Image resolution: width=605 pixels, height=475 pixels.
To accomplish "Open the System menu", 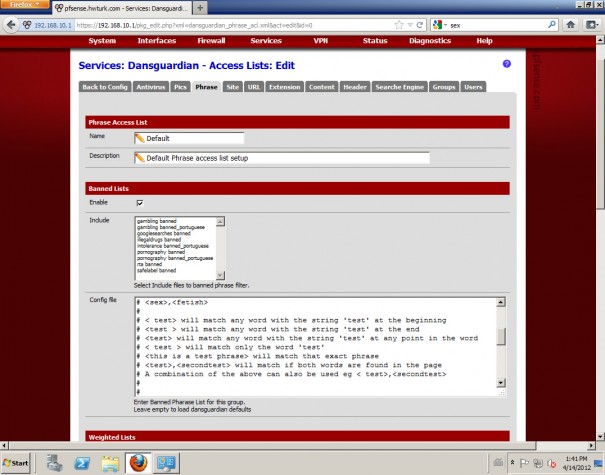I will click(x=102, y=41).
